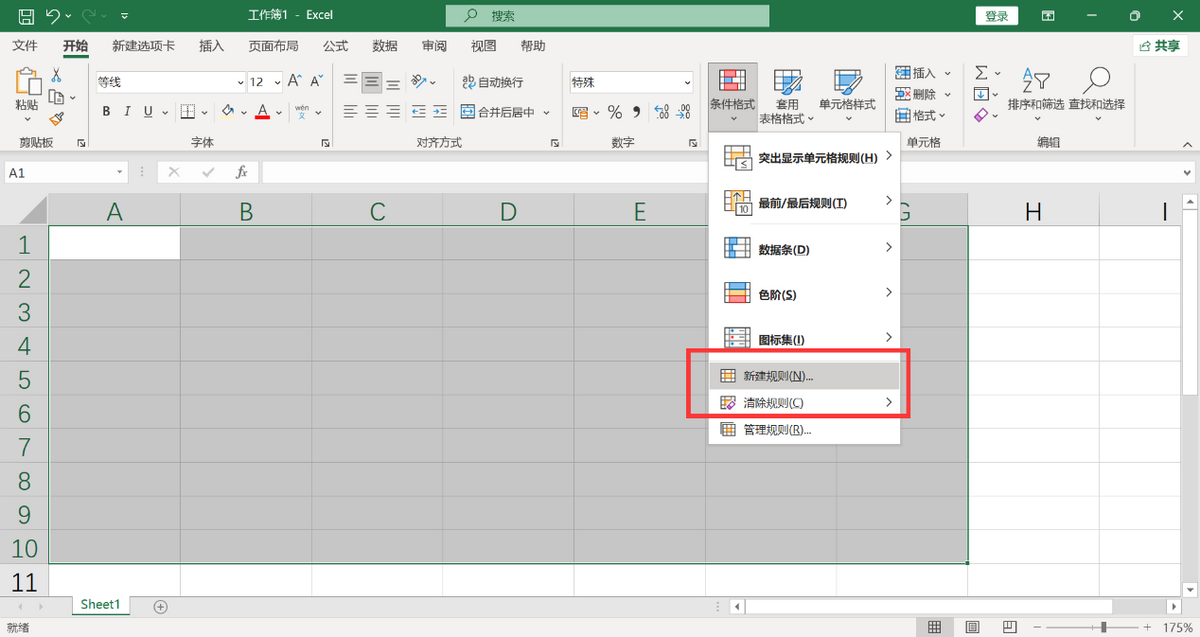Choose 新建规则 from the menu

[805, 376]
